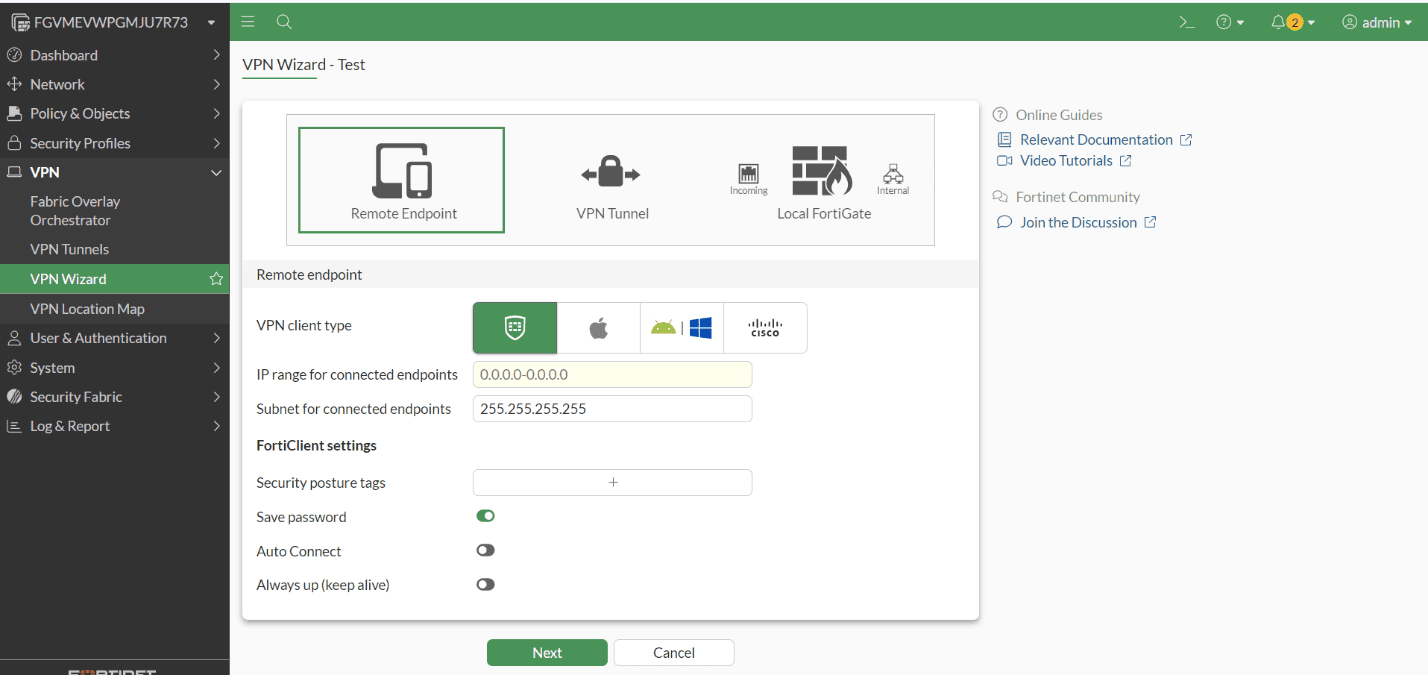Open the Relevant Documentation link
The height and width of the screenshot is (675, 1428).
point(1096,140)
